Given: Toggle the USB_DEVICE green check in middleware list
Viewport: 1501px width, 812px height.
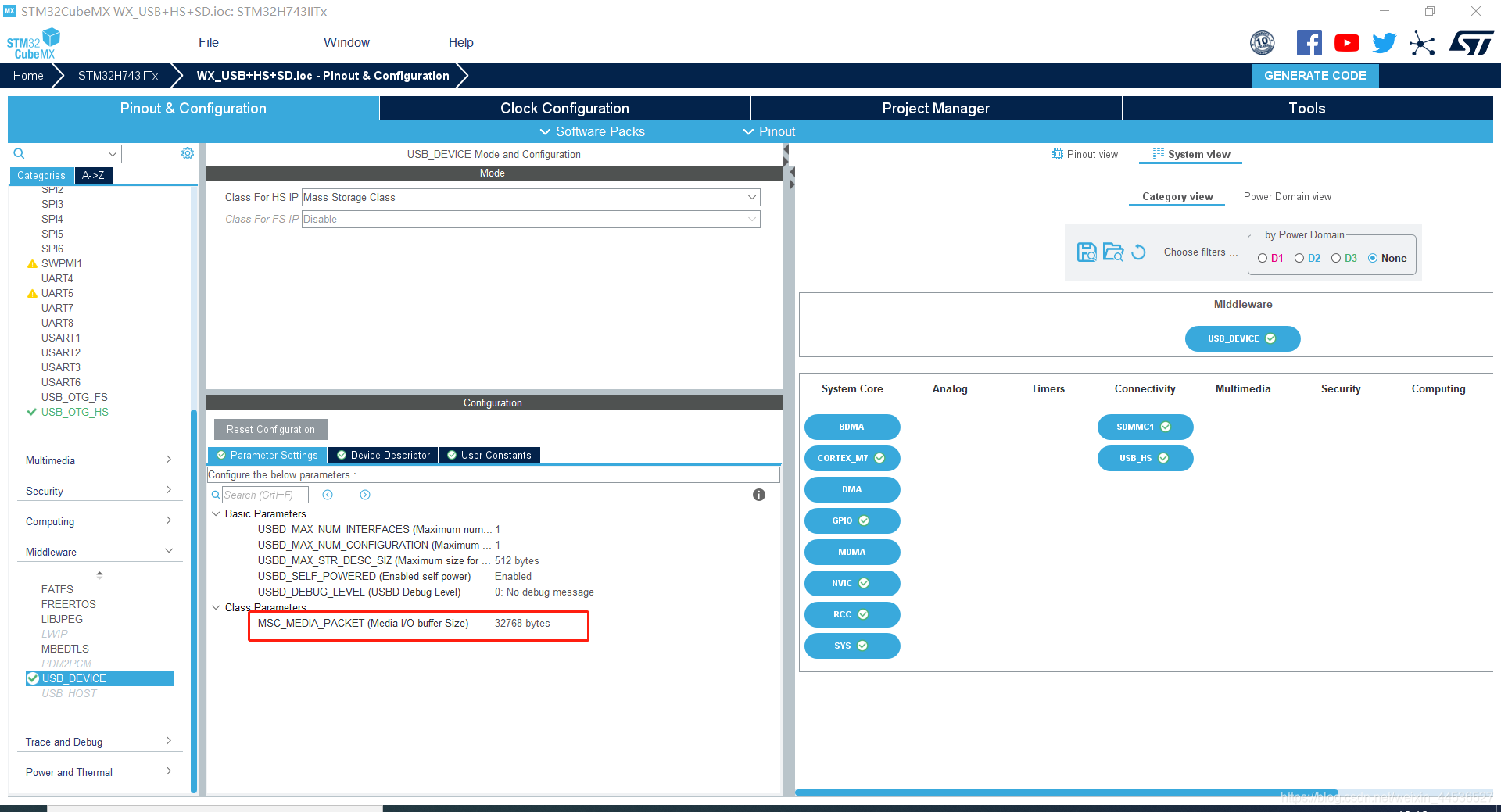Looking at the screenshot, I should [x=33, y=678].
